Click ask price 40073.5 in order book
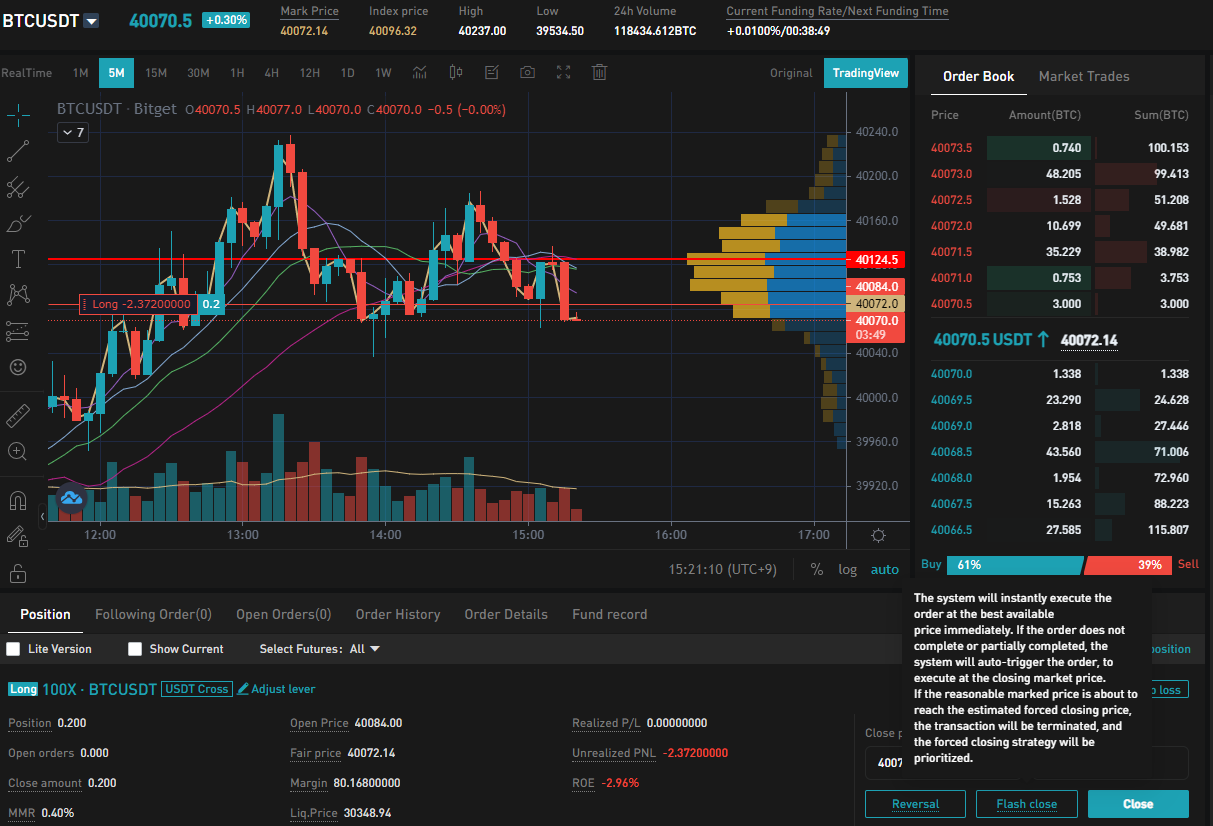This screenshot has height=826, width=1213. click(x=951, y=148)
